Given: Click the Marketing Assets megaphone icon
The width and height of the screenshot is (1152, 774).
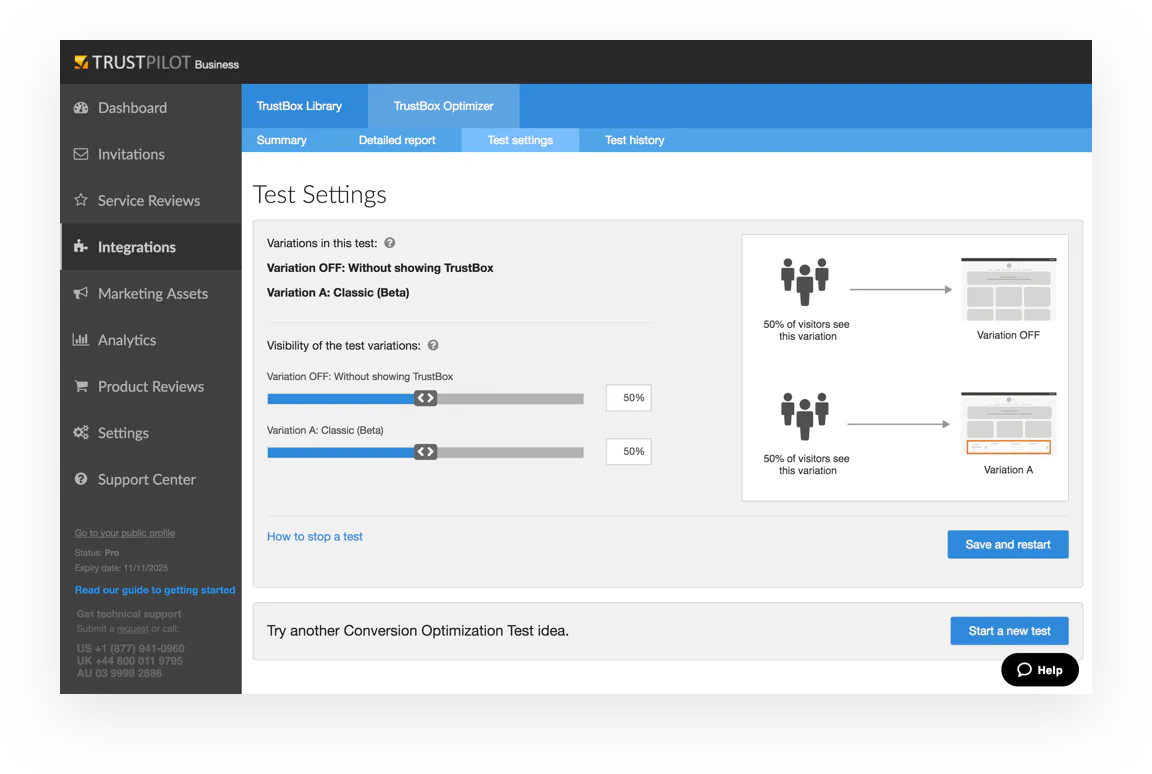Looking at the screenshot, I should point(81,293).
